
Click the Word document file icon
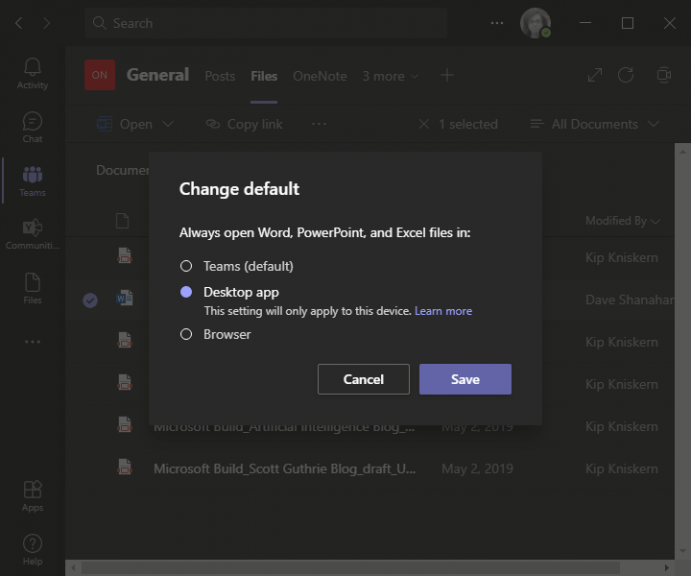point(125,298)
